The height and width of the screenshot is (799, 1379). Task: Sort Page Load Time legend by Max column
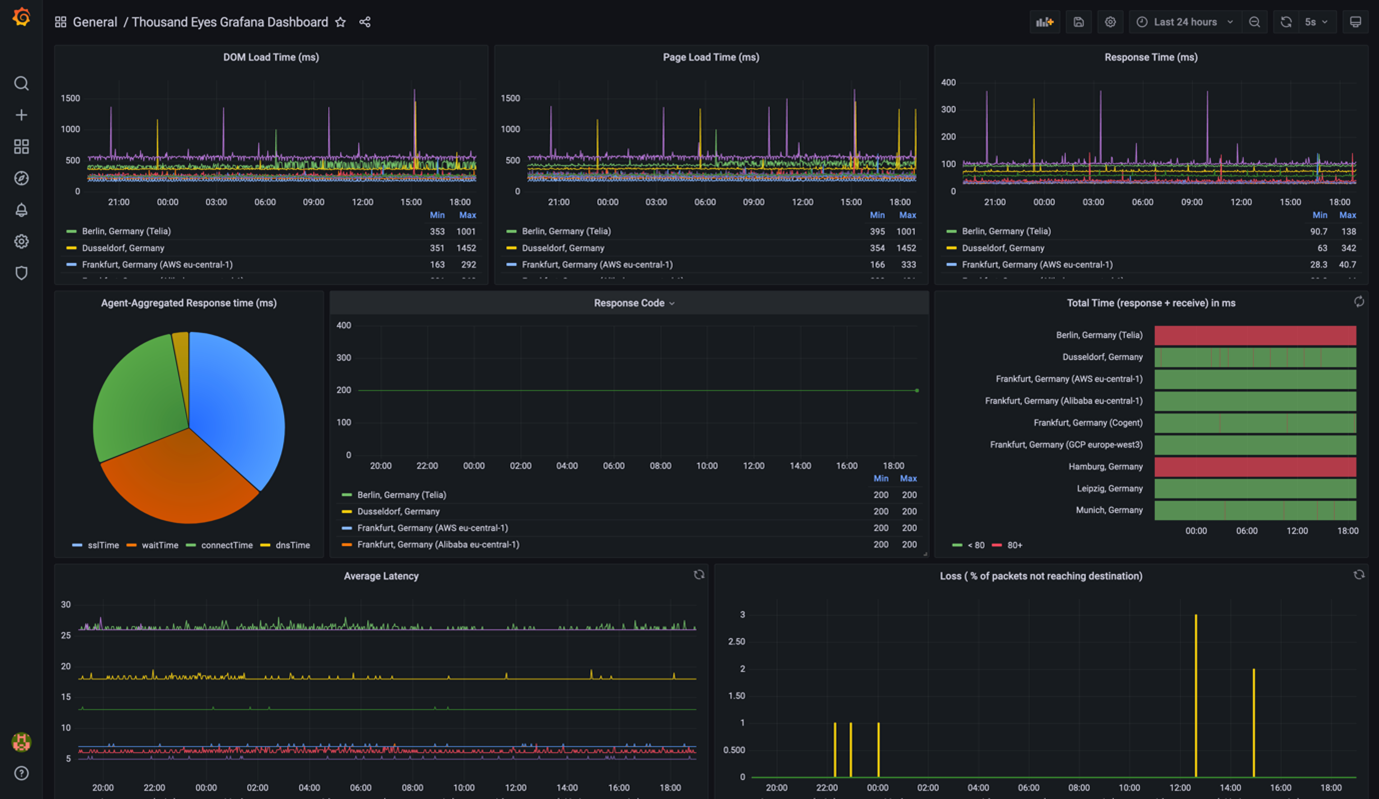point(907,215)
